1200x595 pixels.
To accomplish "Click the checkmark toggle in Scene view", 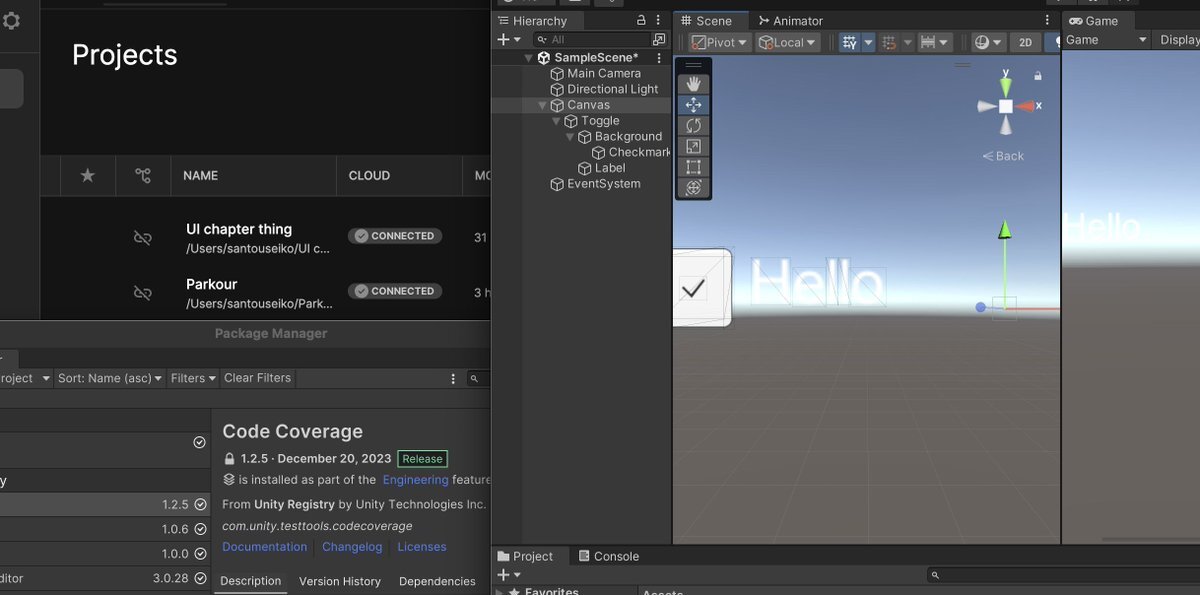I will (693, 288).
